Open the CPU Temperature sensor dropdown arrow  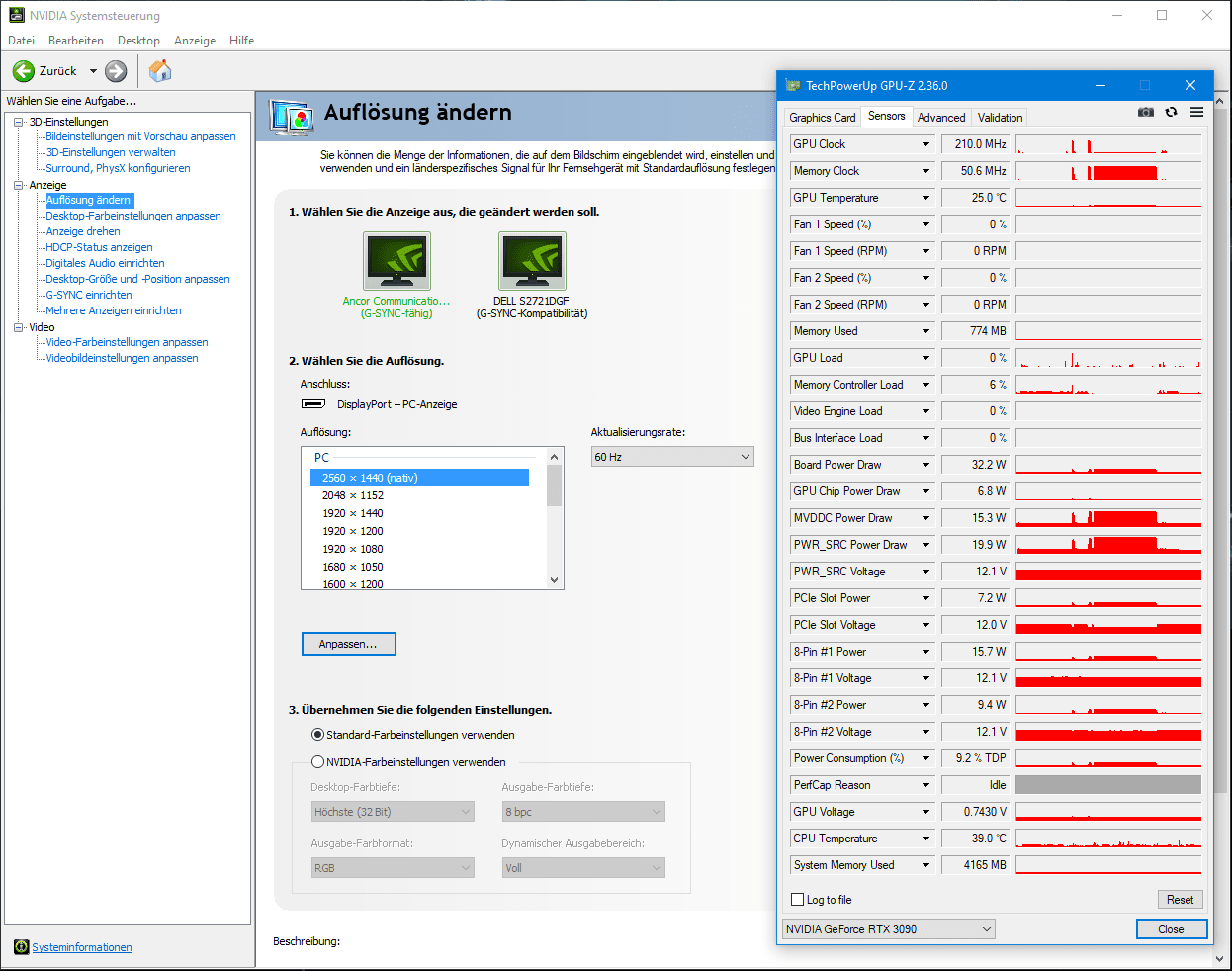click(x=925, y=839)
